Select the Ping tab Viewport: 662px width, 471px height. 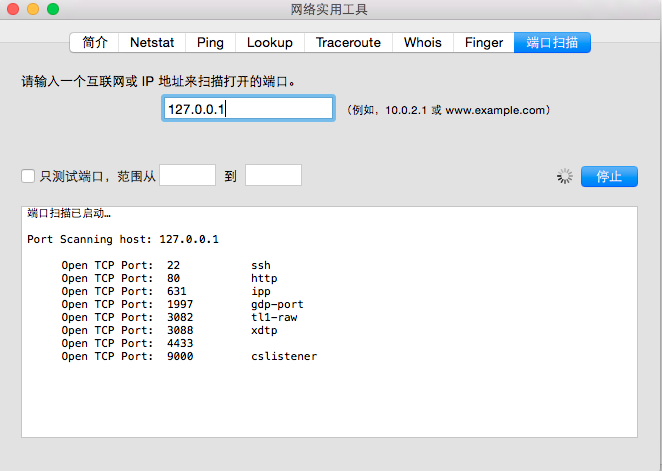[210, 43]
